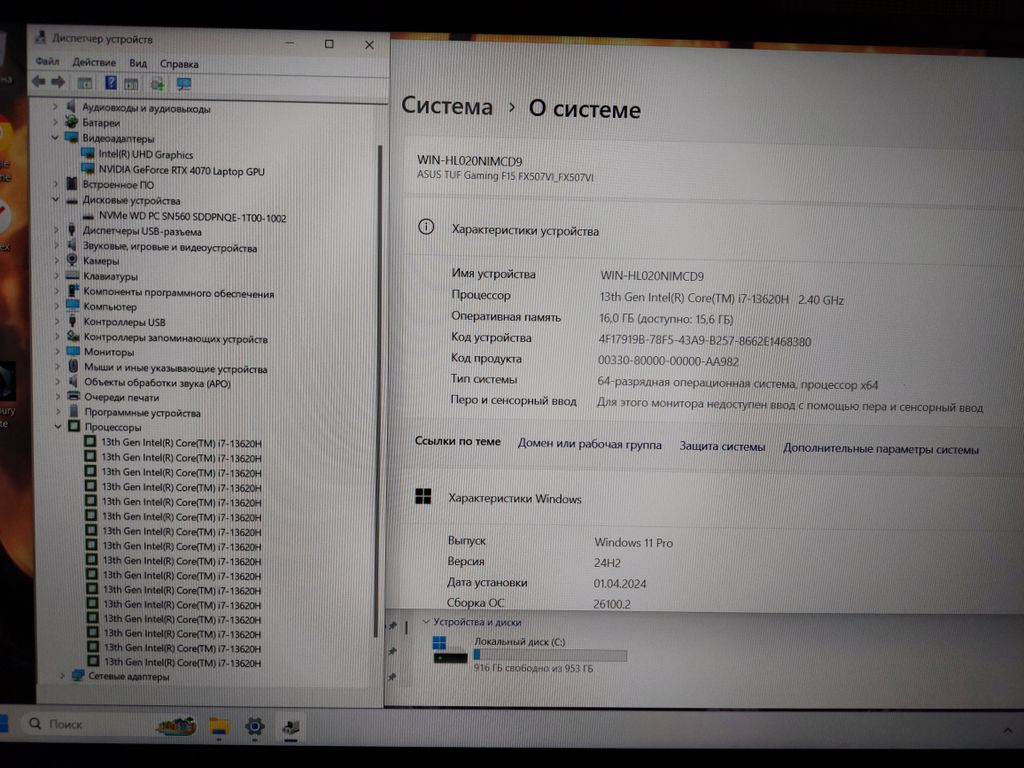This screenshot has height=768, width=1024.
Task: Click the Защита системы link
Action: tap(722, 447)
